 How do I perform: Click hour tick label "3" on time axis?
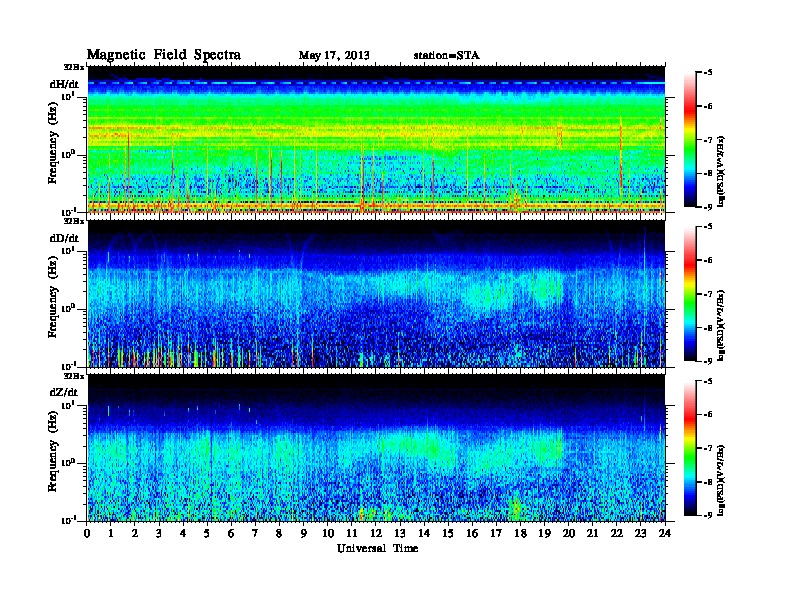point(159,533)
